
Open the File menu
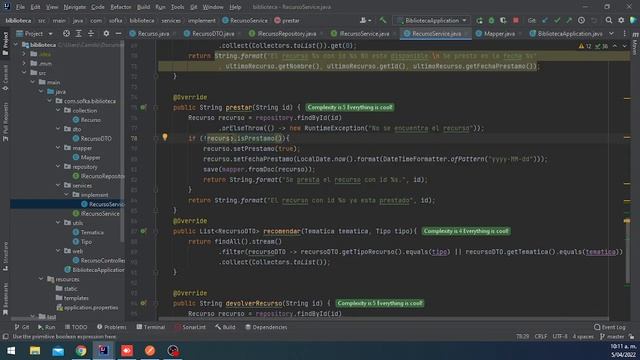pyautogui.click(x=20, y=7)
